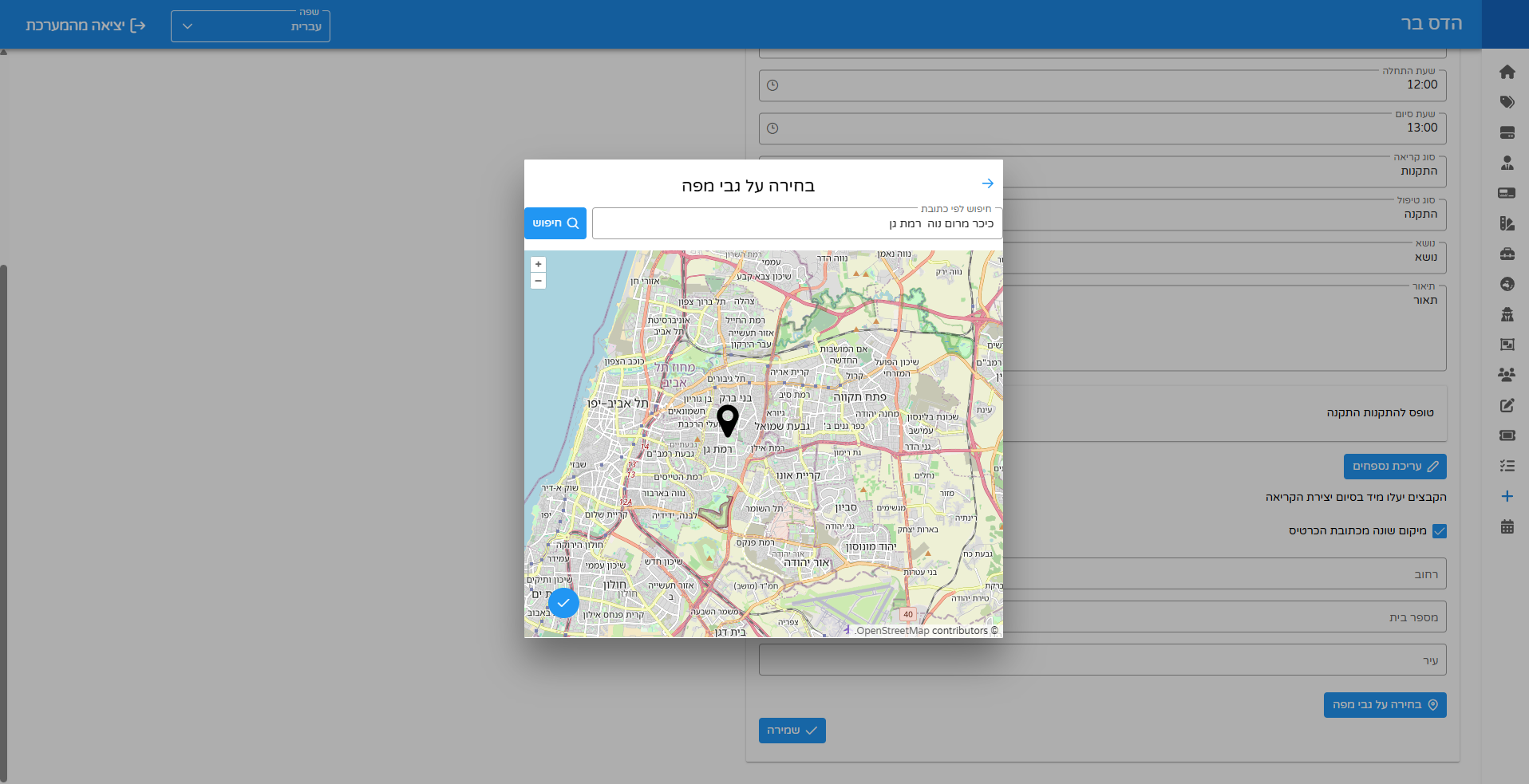Click the הקבצים יעלו מיד בסיום notice text

coord(1356,497)
